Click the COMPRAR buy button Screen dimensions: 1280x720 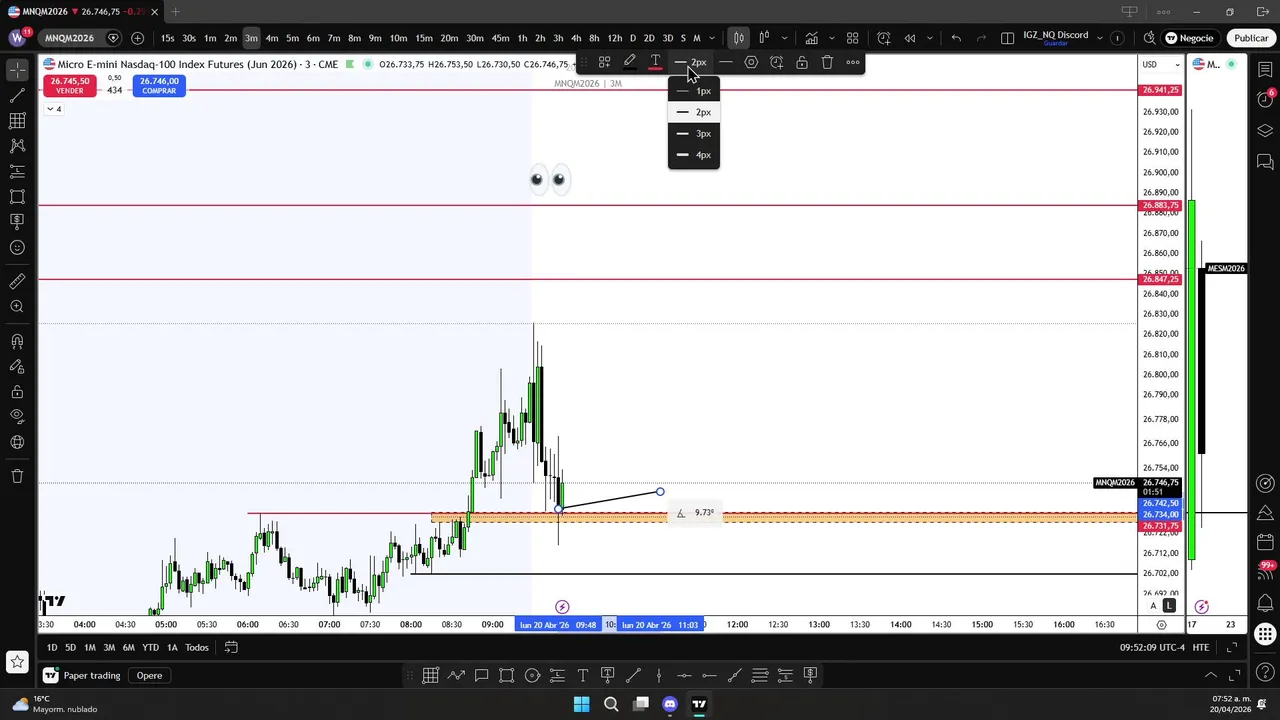[x=159, y=85]
